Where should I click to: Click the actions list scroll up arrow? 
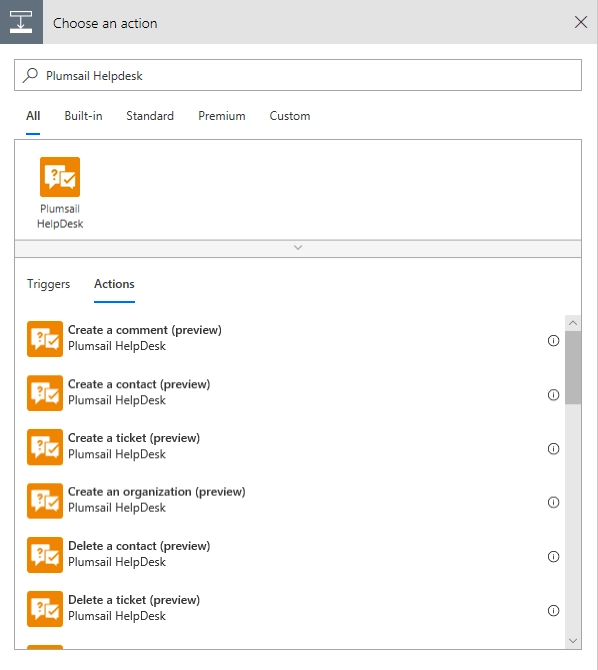click(573, 323)
